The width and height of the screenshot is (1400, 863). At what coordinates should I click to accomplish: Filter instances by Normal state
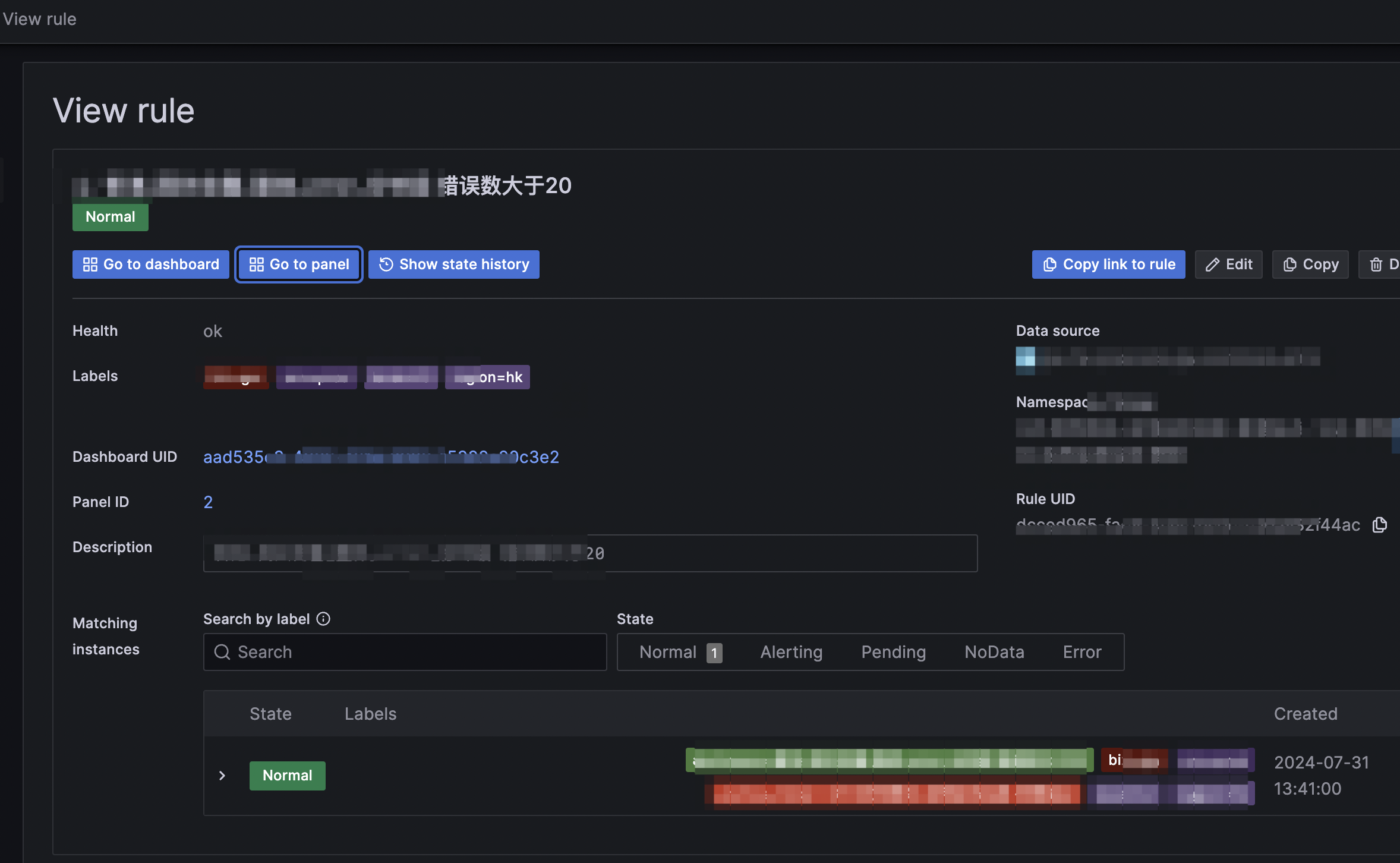[681, 652]
